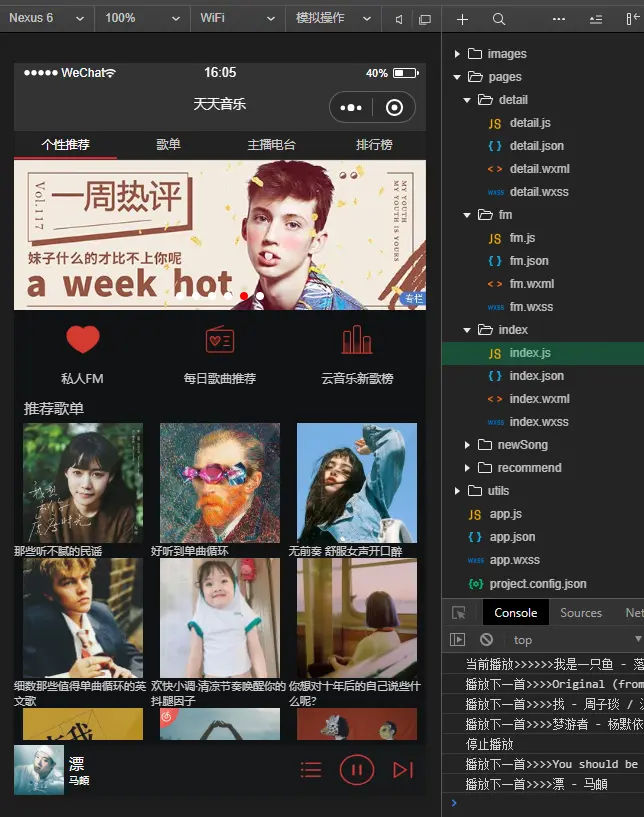Collapse the detail folder
Screen dimensions: 644x817
pyautogui.click(x=467, y=100)
